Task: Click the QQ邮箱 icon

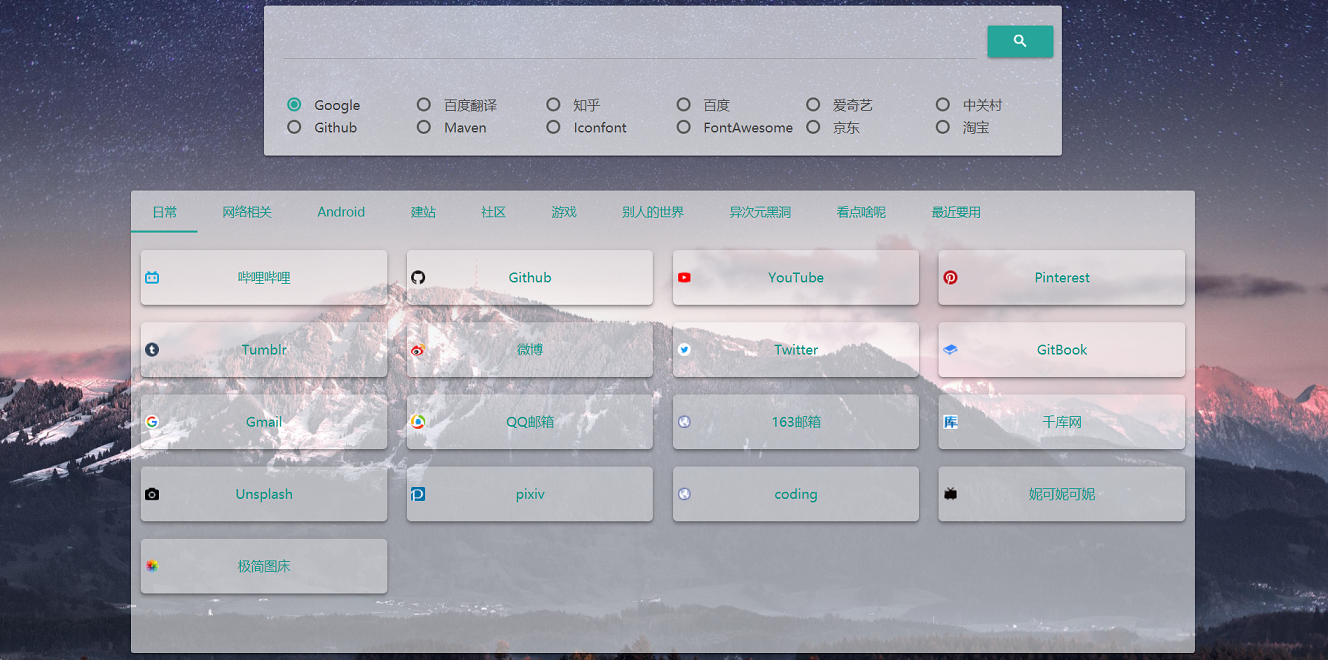Action: click(x=418, y=421)
